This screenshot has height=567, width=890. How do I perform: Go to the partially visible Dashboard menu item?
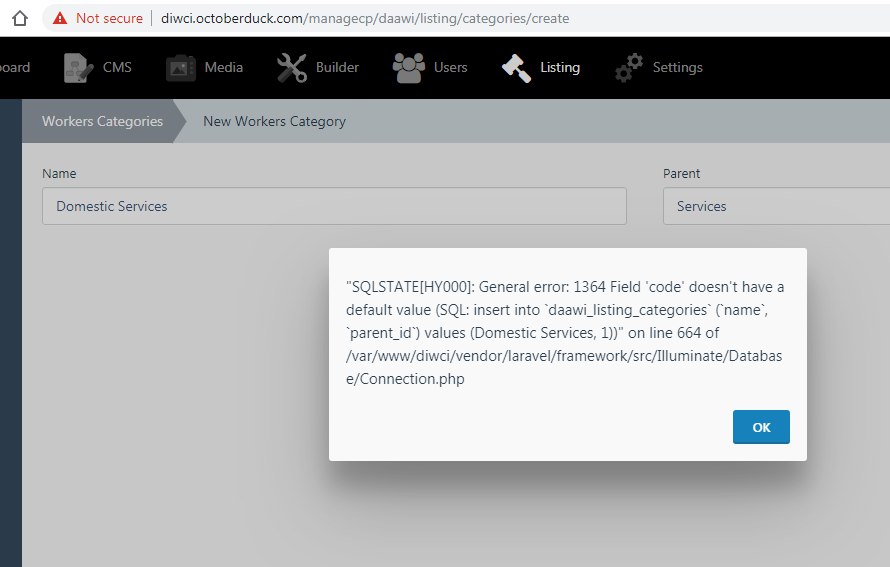(x=15, y=68)
